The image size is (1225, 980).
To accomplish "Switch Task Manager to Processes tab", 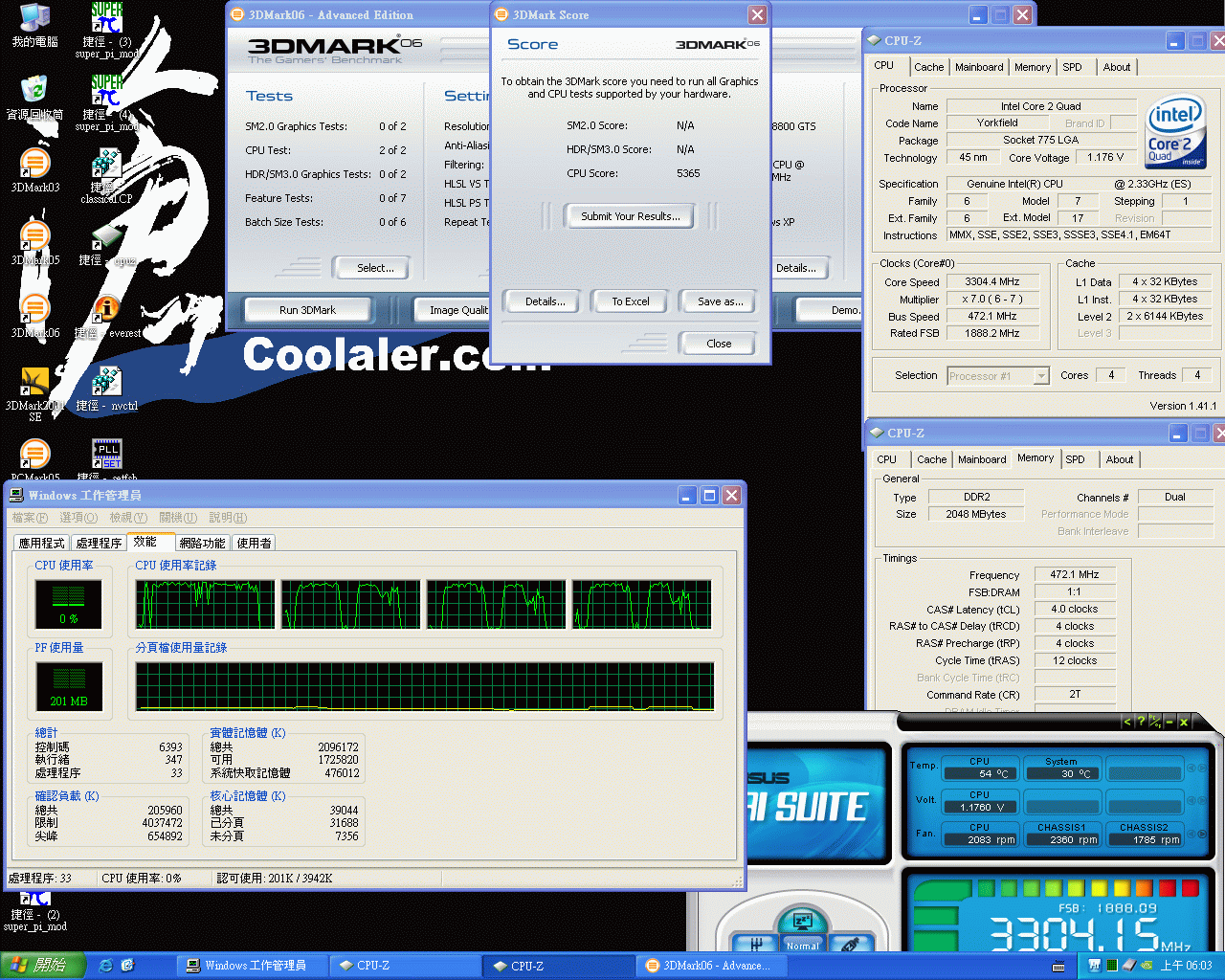I will pyautogui.click(x=99, y=543).
